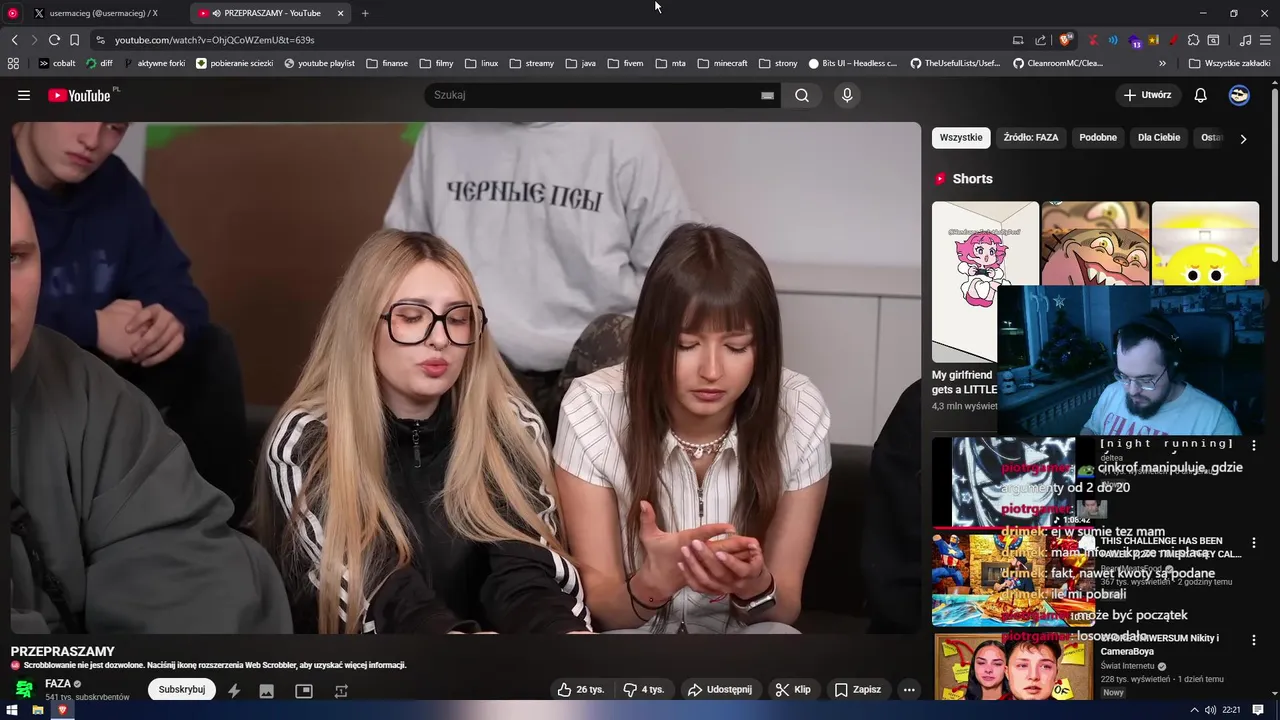Click the Brave browser taskbar icon
The image size is (1280, 720).
pos(62,710)
